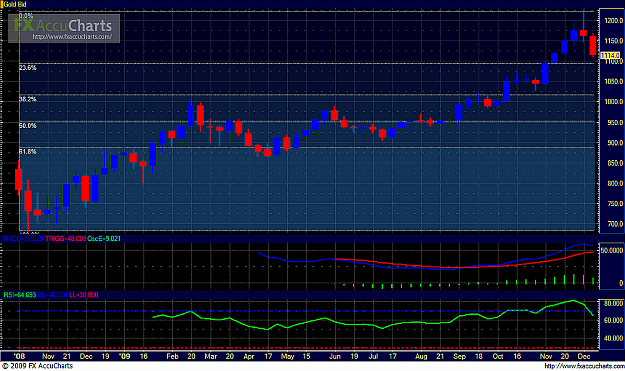Viewport: 625px width, 371px height.
Task: Click the 750.0 price axis value
Action: 615,204
